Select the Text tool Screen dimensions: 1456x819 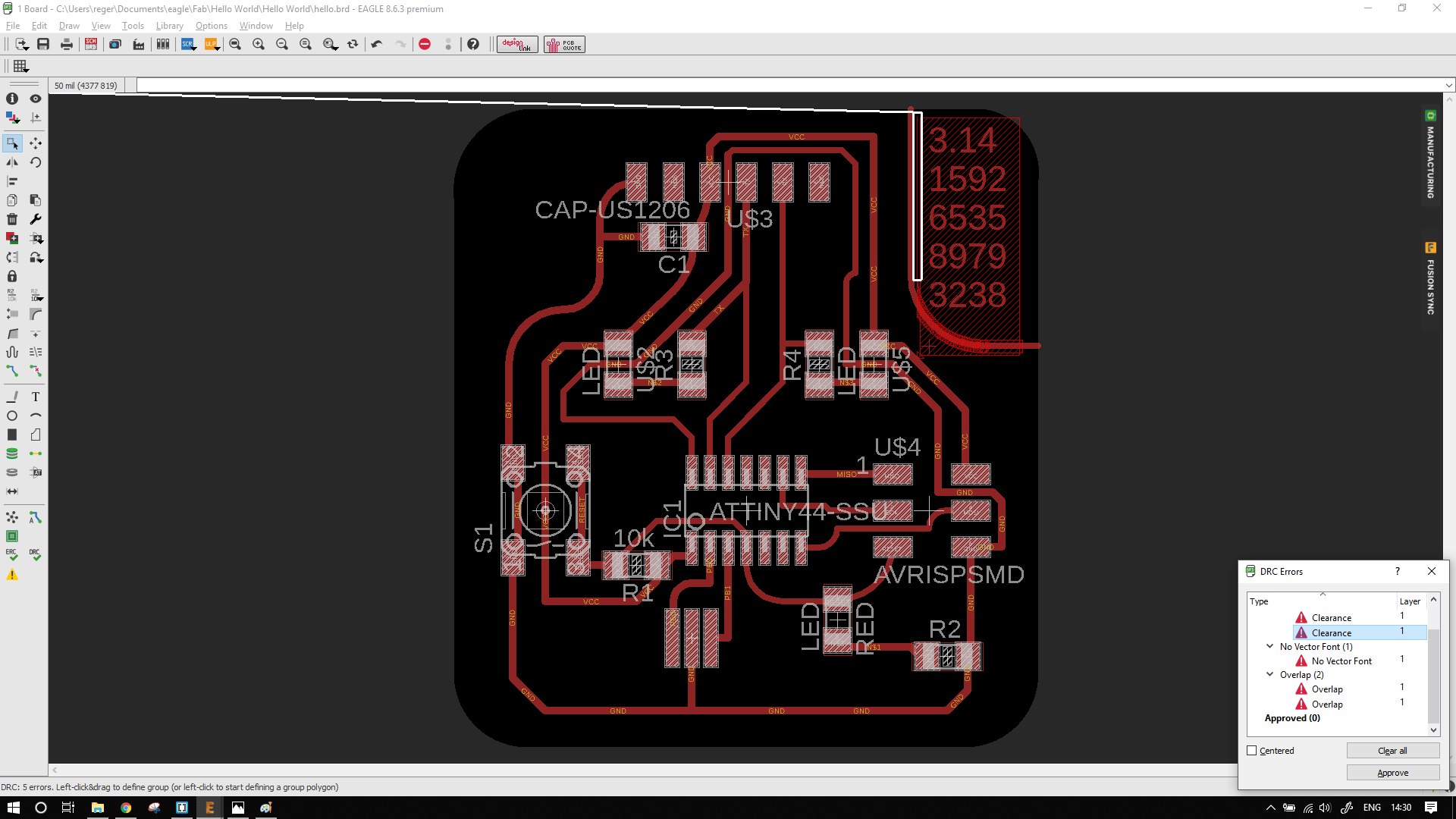point(35,397)
